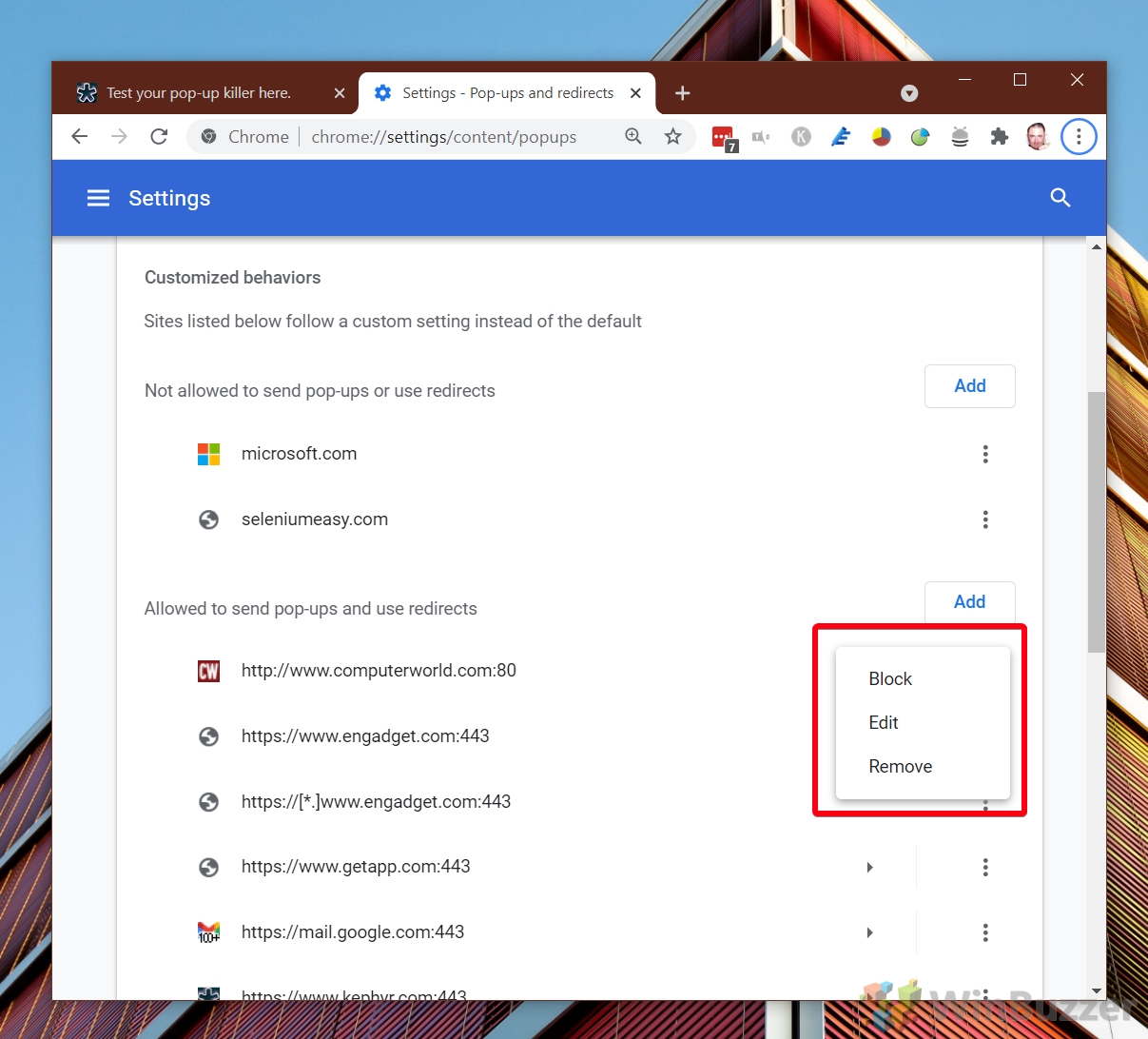
Task: Expand details for www.getapp.com entry
Action: [x=869, y=867]
